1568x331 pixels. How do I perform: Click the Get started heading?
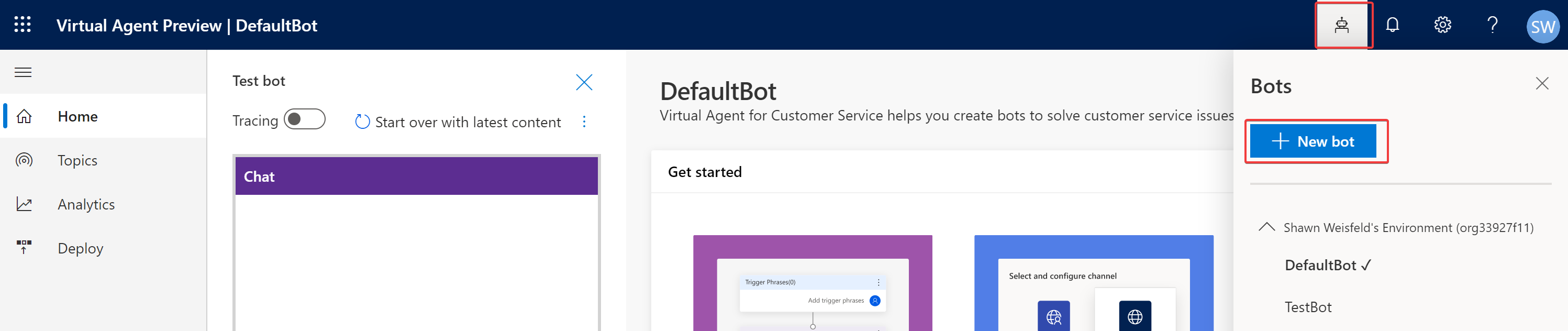(705, 172)
